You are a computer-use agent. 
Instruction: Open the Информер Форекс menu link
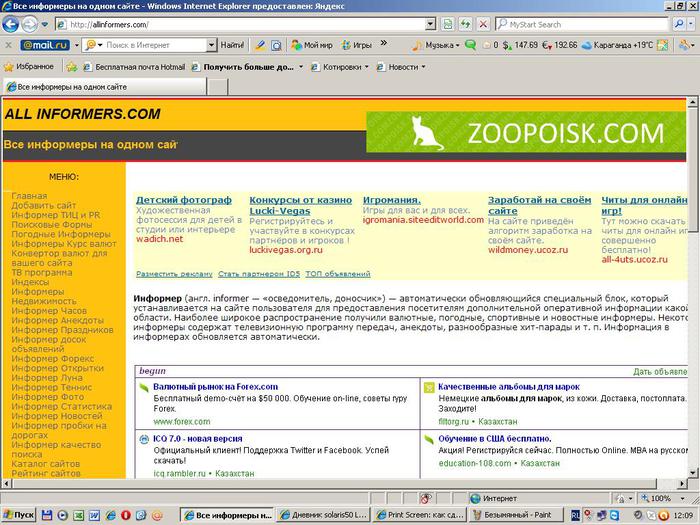[x=53, y=358]
